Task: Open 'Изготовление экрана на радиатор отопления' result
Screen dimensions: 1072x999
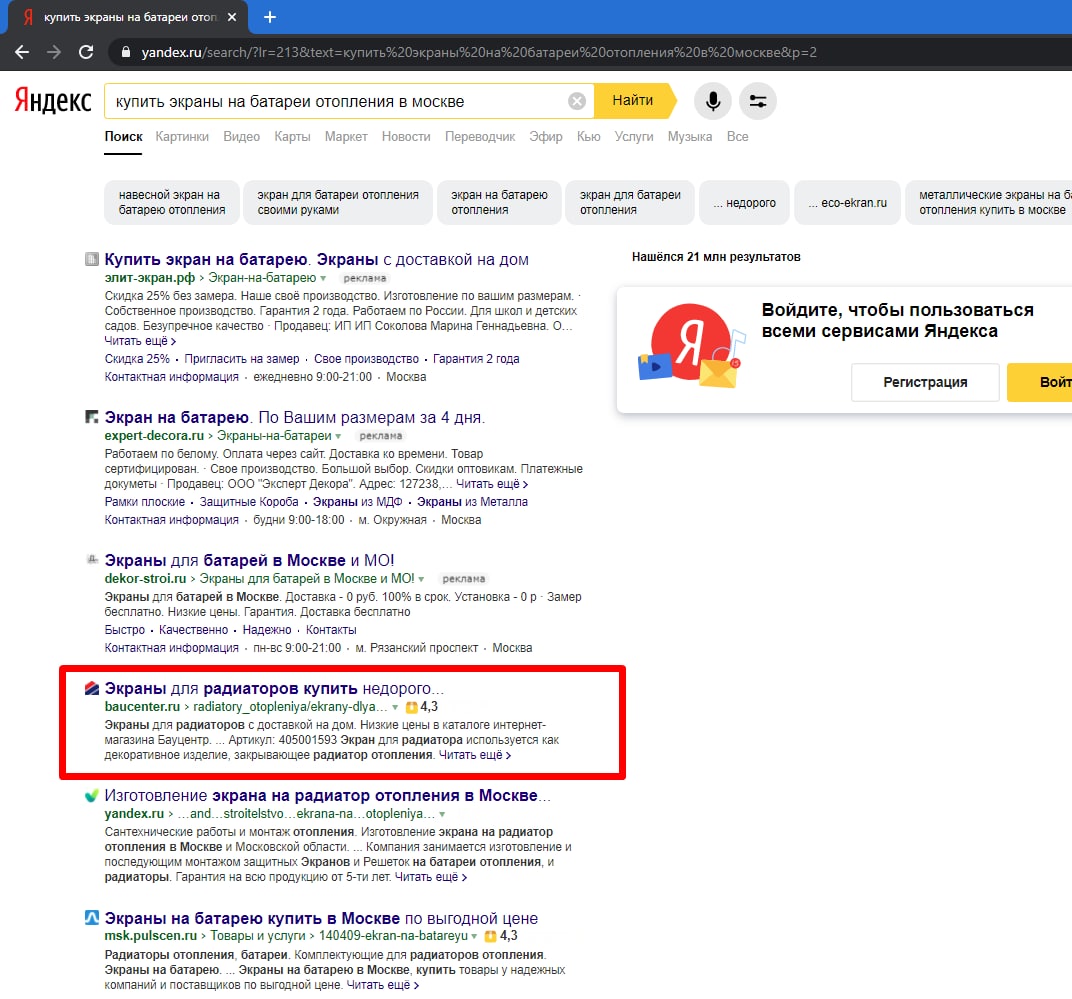Action: tap(327, 795)
